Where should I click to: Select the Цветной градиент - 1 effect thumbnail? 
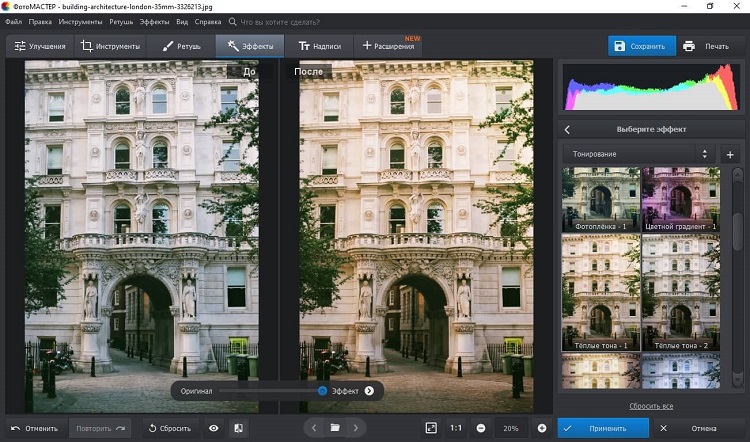(x=680, y=198)
